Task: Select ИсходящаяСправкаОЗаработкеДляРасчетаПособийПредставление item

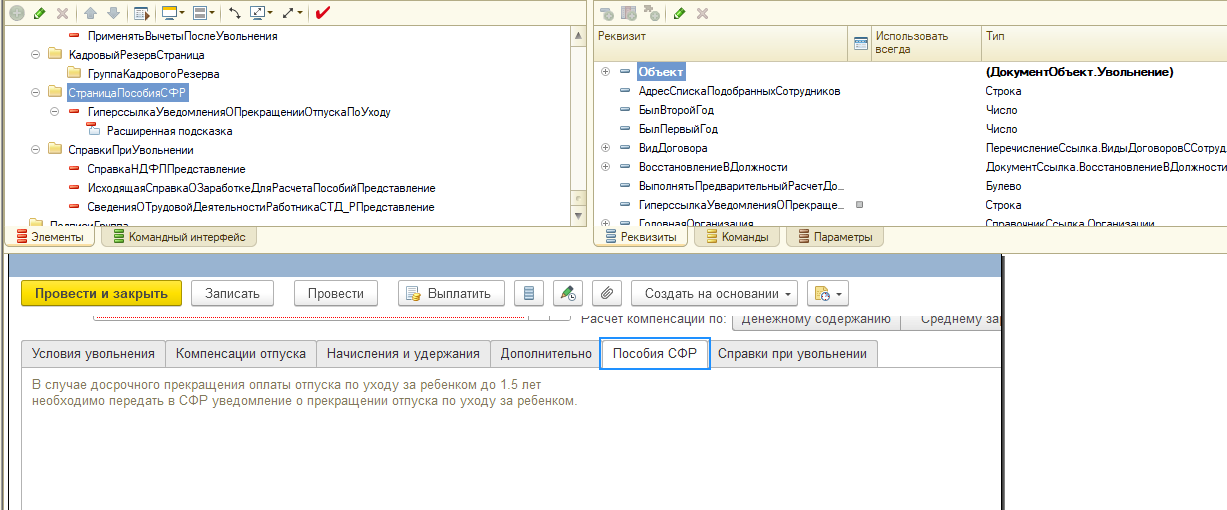Action: [261, 187]
